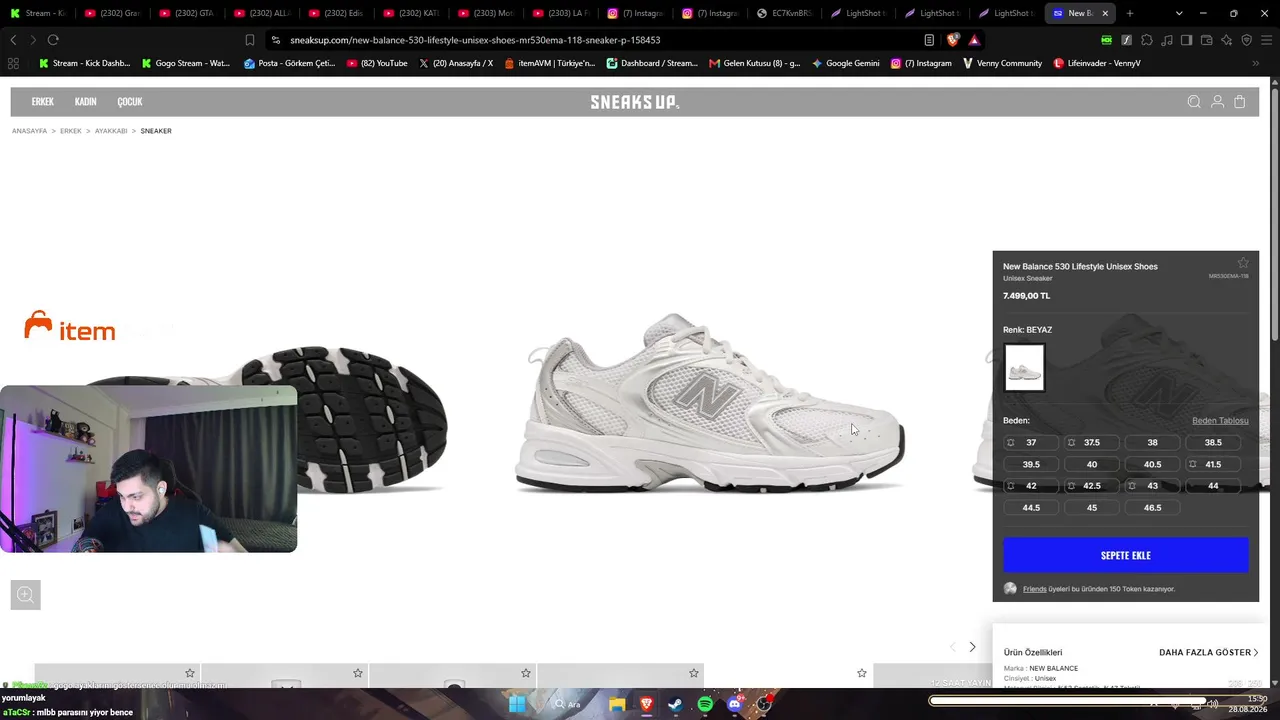Open the browser tab list dropdown

tap(1179, 13)
